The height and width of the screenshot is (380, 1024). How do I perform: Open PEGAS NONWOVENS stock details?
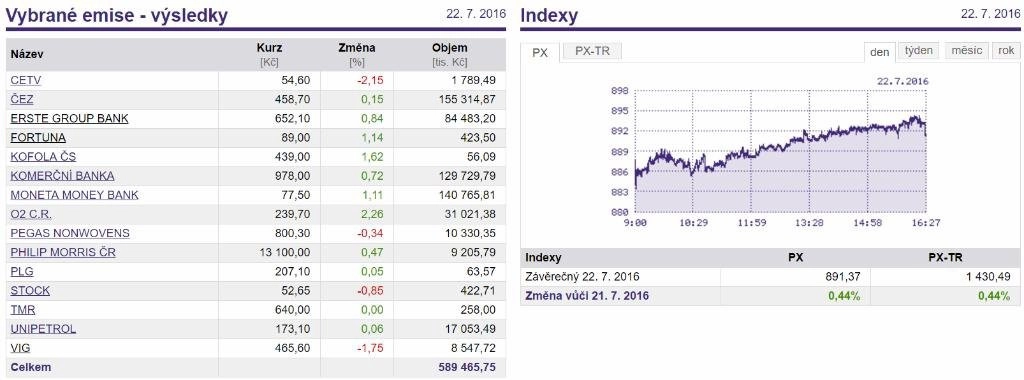click(70, 233)
